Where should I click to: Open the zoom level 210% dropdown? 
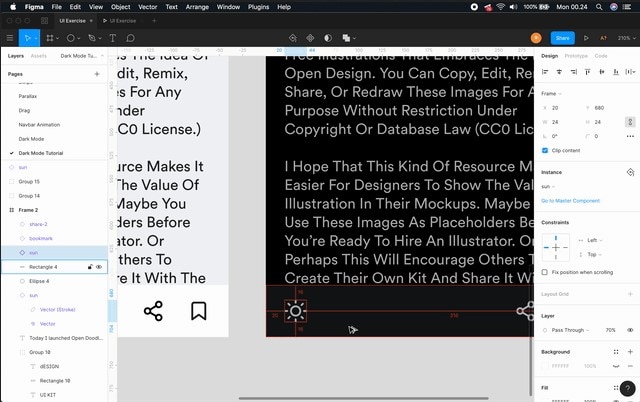point(626,38)
